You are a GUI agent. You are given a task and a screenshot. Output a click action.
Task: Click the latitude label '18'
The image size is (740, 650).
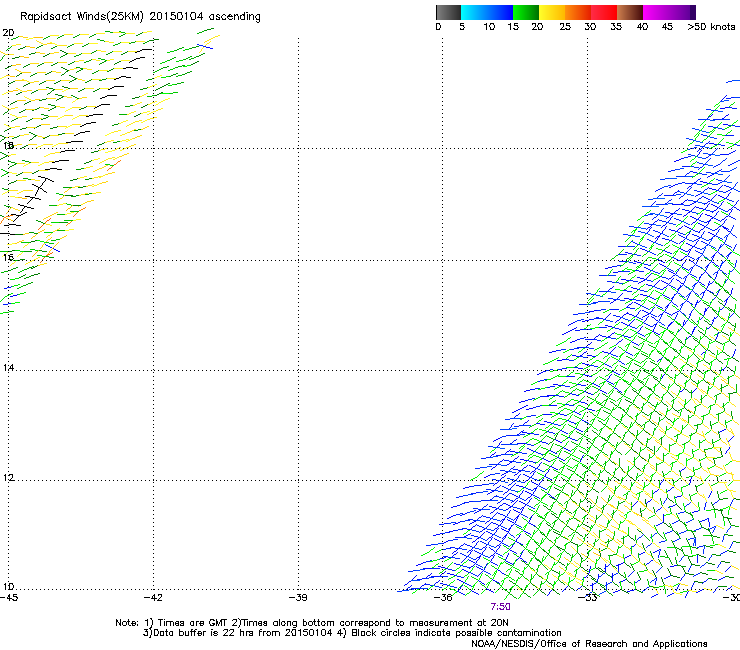click(8, 145)
